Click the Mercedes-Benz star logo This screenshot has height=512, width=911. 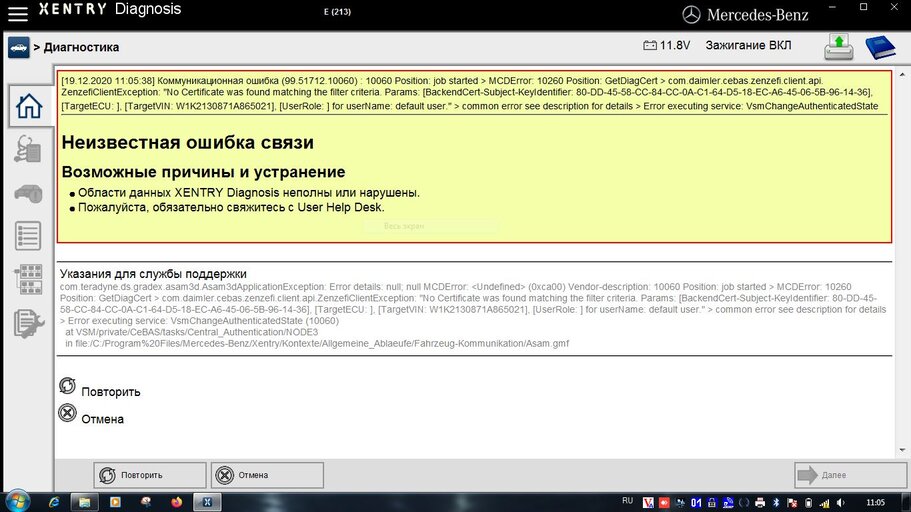pos(691,15)
